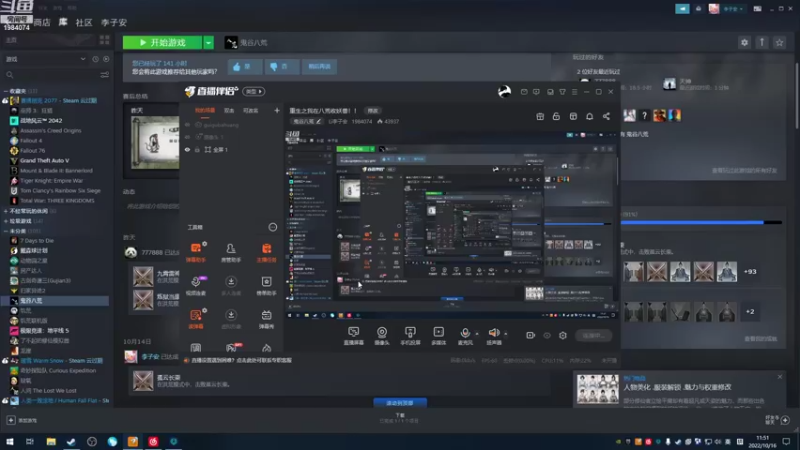Expand microphone volume arrow next to 麦克风
The image size is (800, 450).
[x=477, y=334]
